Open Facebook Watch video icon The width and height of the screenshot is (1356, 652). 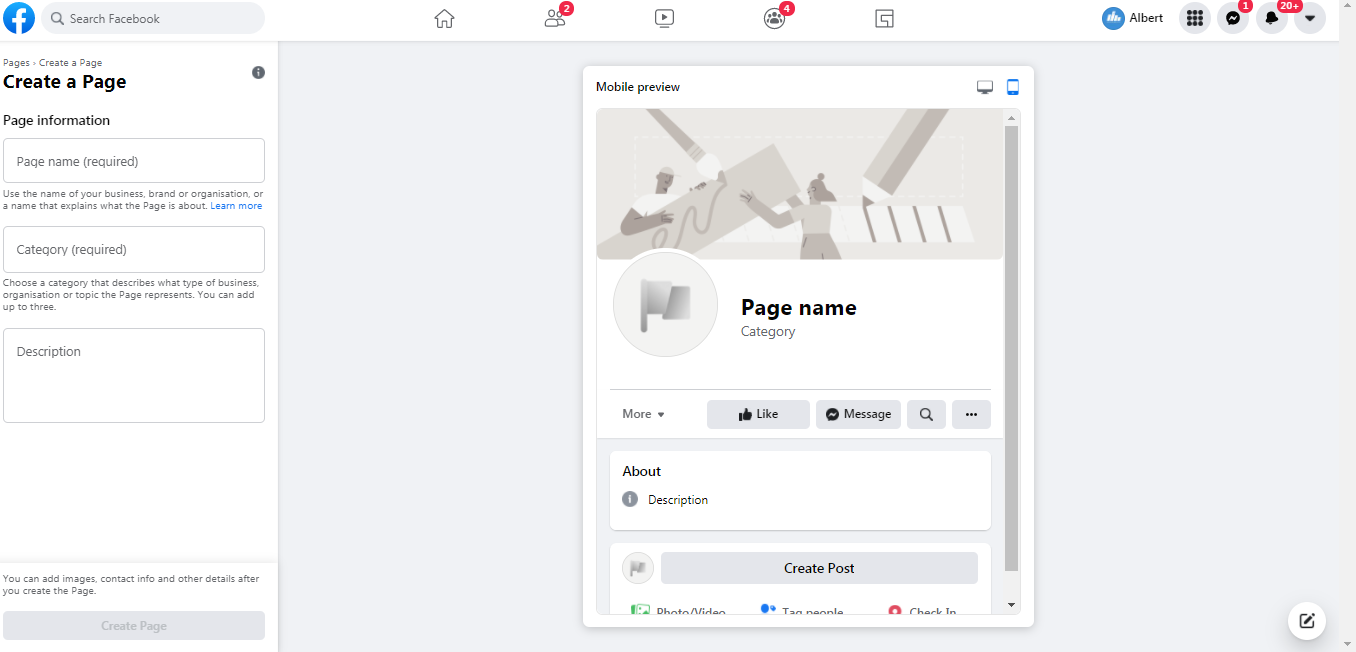664,18
